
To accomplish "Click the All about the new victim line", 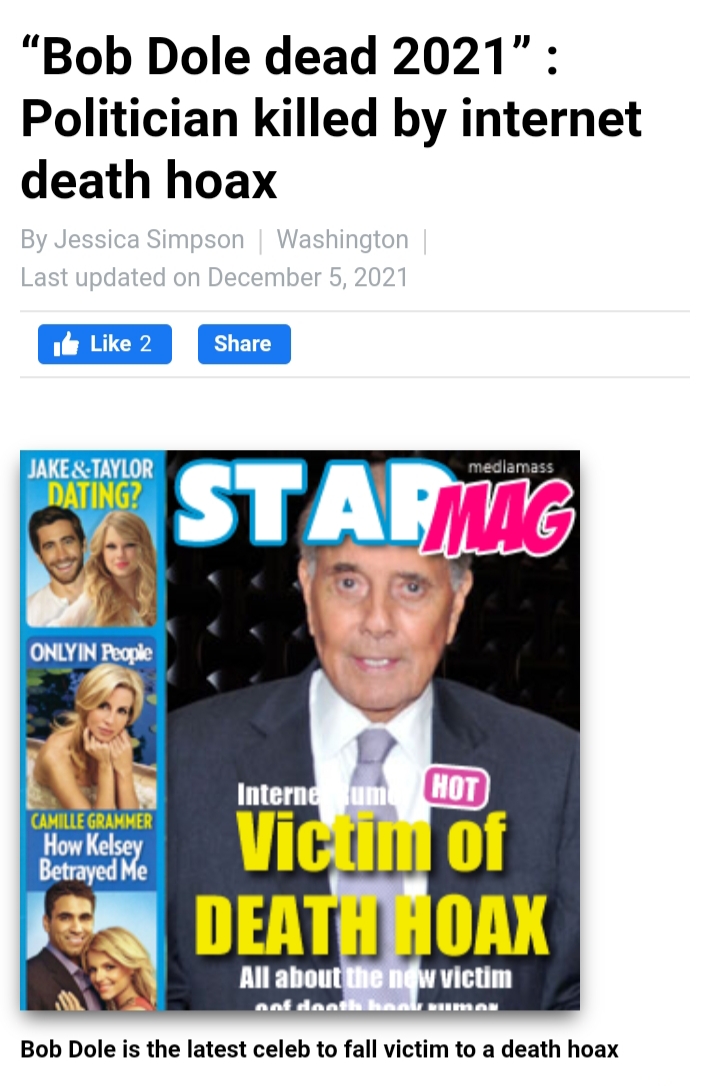I will pos(376,978).
